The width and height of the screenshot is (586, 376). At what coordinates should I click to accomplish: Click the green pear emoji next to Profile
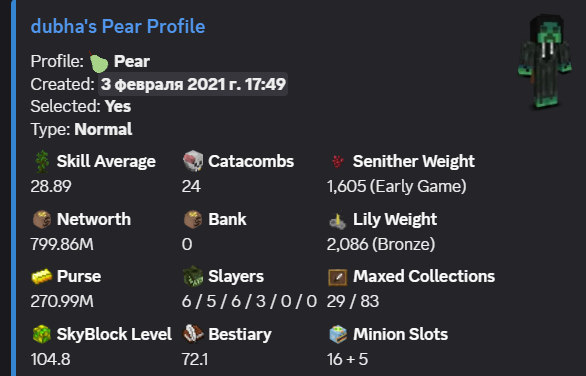pyautogui.click(x=99, y=62)
